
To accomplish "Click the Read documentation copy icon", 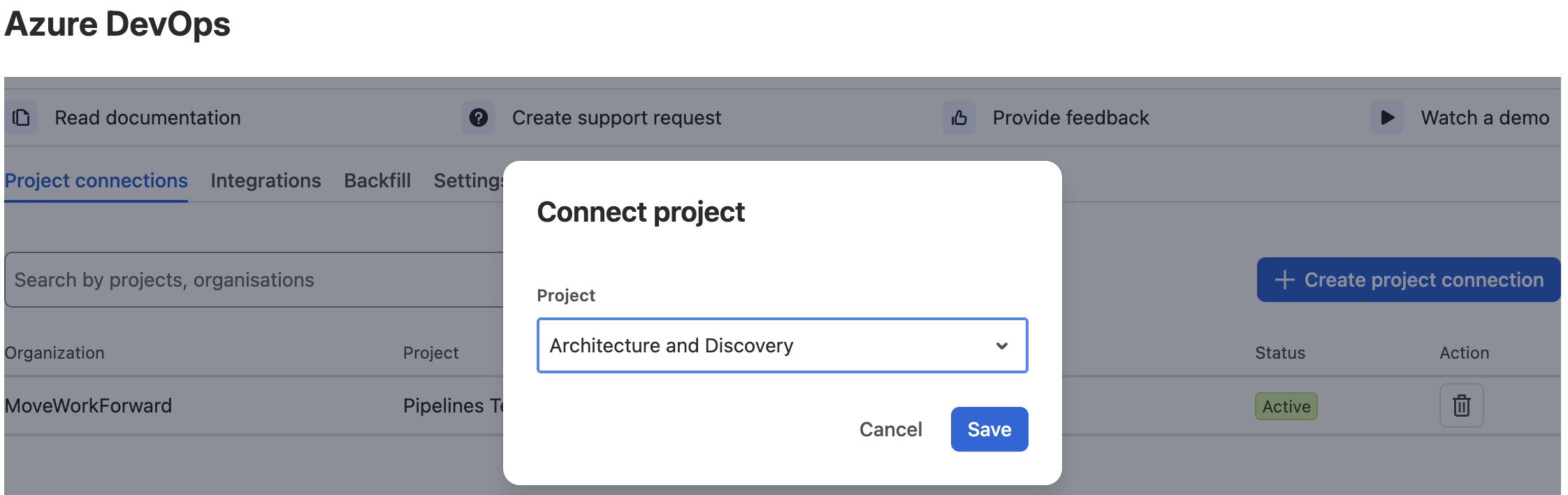I will tap(22, 117).
